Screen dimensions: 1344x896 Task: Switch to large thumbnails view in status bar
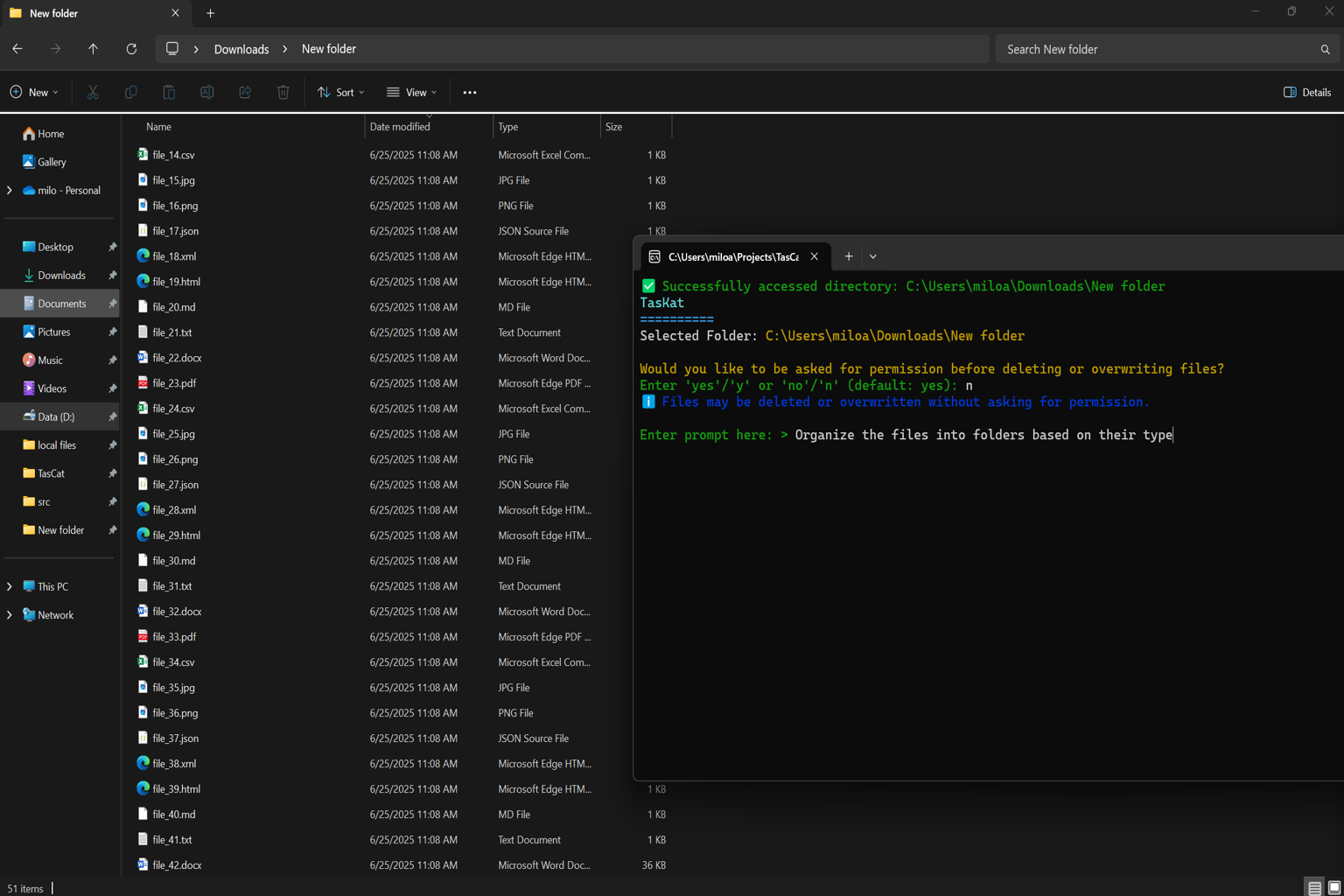coord(1334,888)
